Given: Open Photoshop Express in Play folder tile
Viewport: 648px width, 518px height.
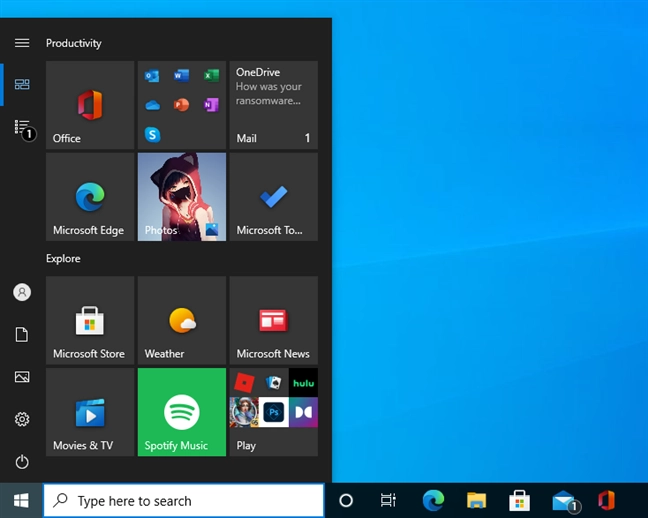Looking at the screenshot, I should click(x=274, y=412).
